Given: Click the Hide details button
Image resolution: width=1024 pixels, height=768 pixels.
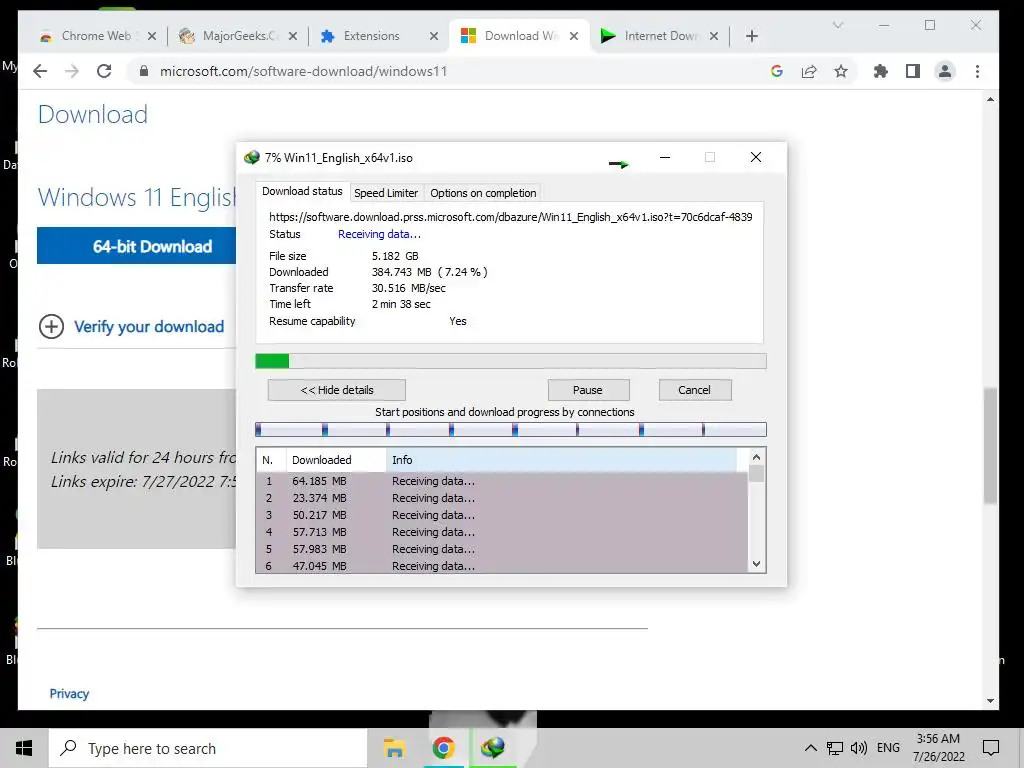Looking at the screenshot, I should (336, 390).
